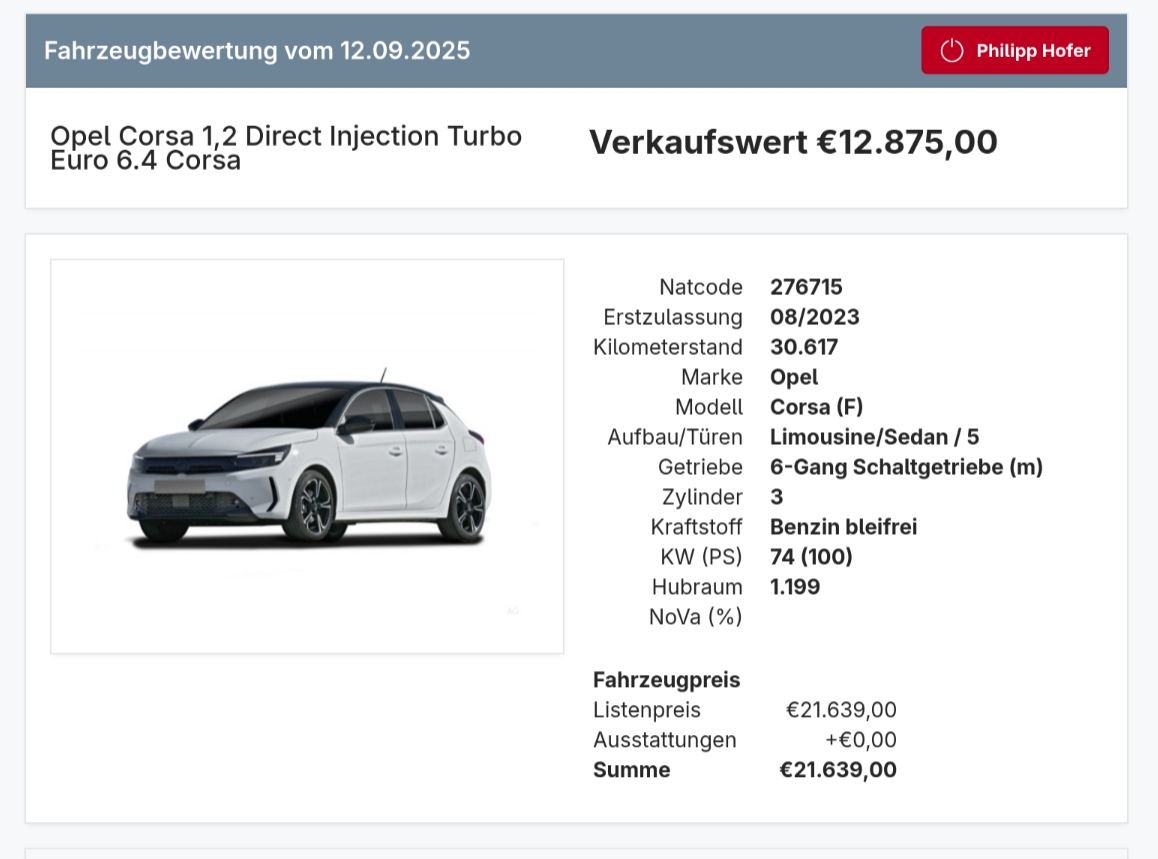
Task: Click the Ausstattungen amount +€0,00
Action: point(860,740)
